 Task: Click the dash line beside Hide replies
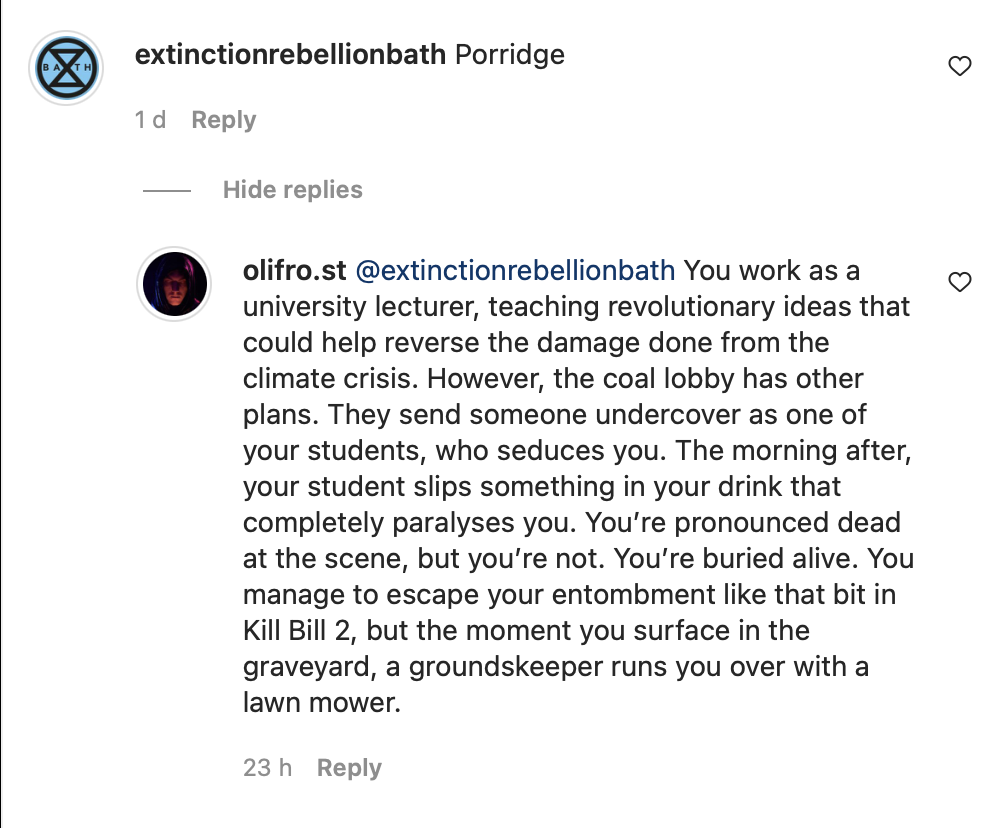(166, 190)
